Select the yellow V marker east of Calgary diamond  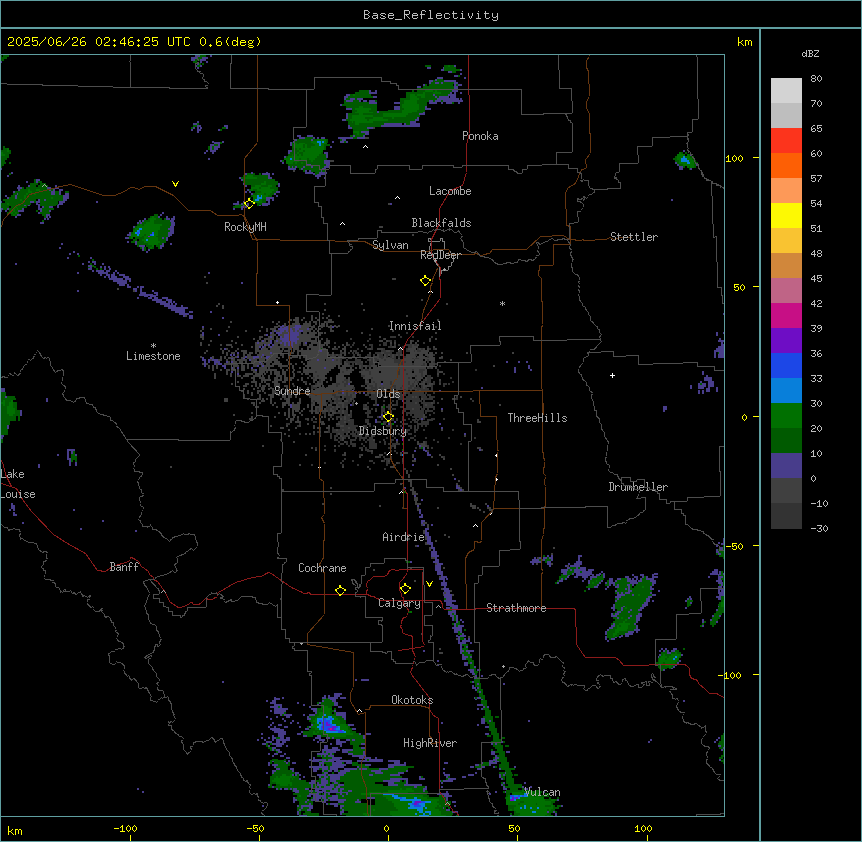429,584
